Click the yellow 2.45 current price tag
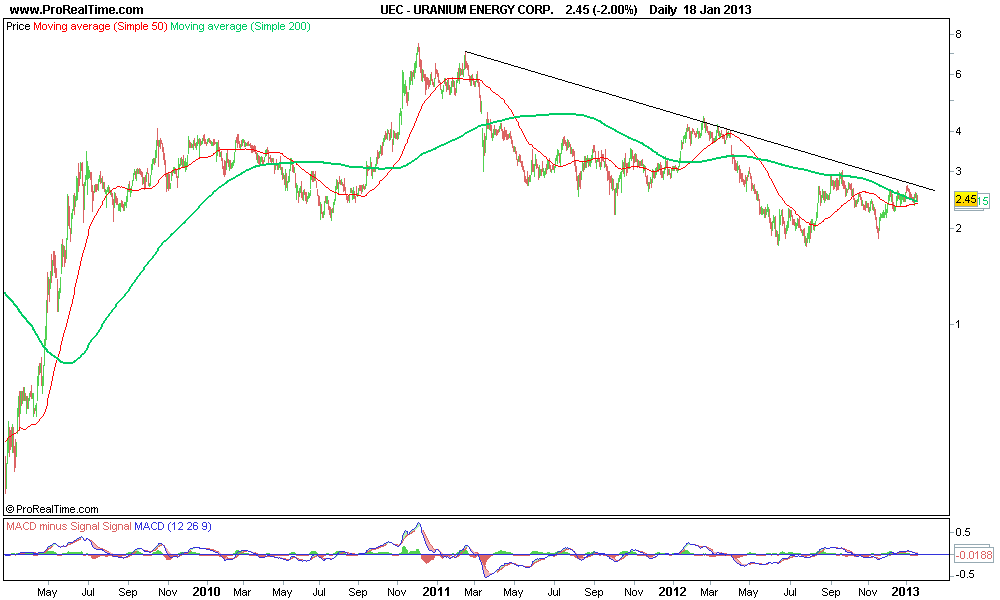Screen dimensions: 1000x600 click(966, 200)
